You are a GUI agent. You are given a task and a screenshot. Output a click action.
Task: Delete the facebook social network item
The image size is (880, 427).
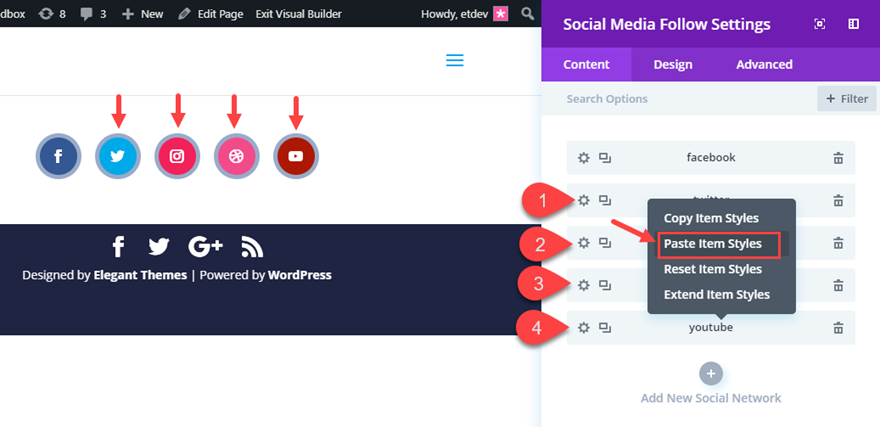pyautogui.click(x=838, y=158)
